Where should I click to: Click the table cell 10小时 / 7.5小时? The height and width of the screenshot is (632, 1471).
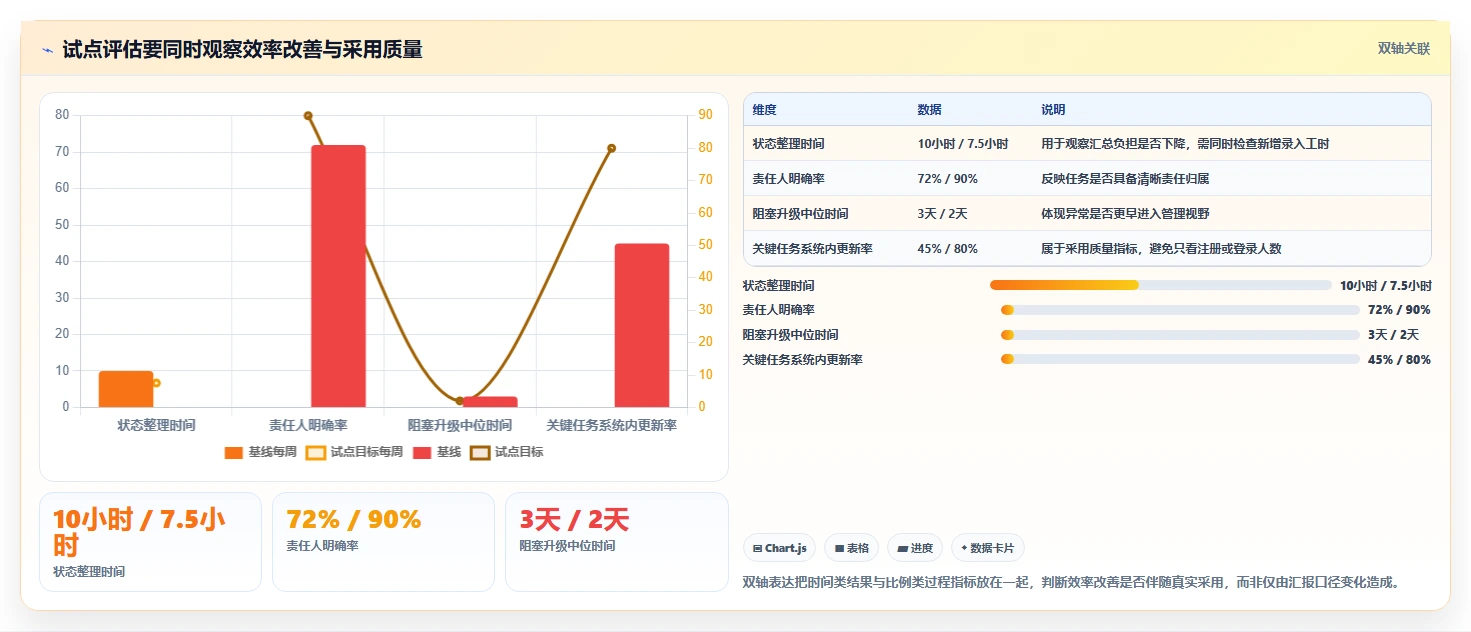[x=962, y=144]
